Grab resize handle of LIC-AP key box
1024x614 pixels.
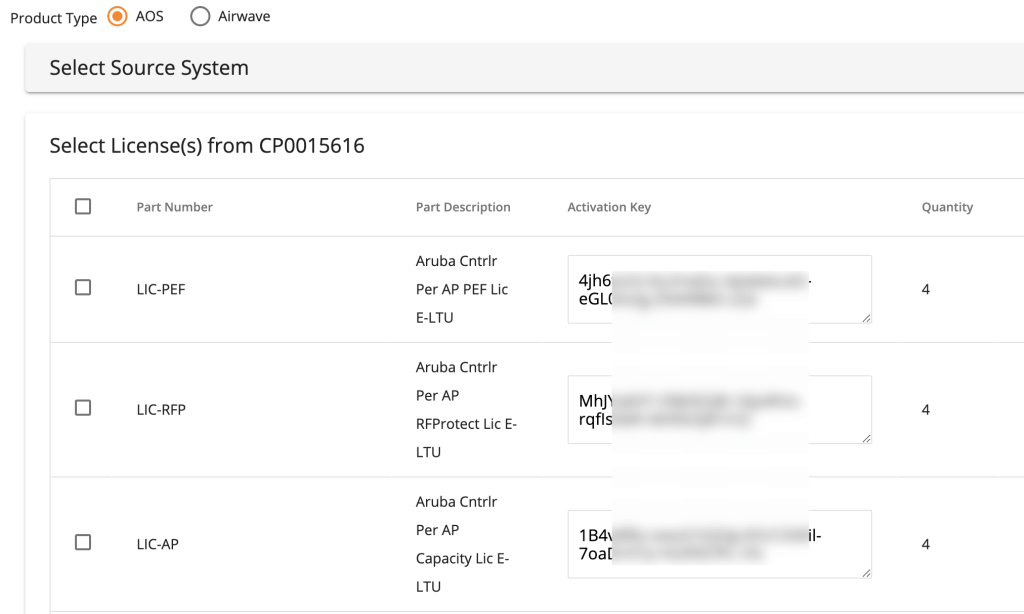(x=866, y=573)
